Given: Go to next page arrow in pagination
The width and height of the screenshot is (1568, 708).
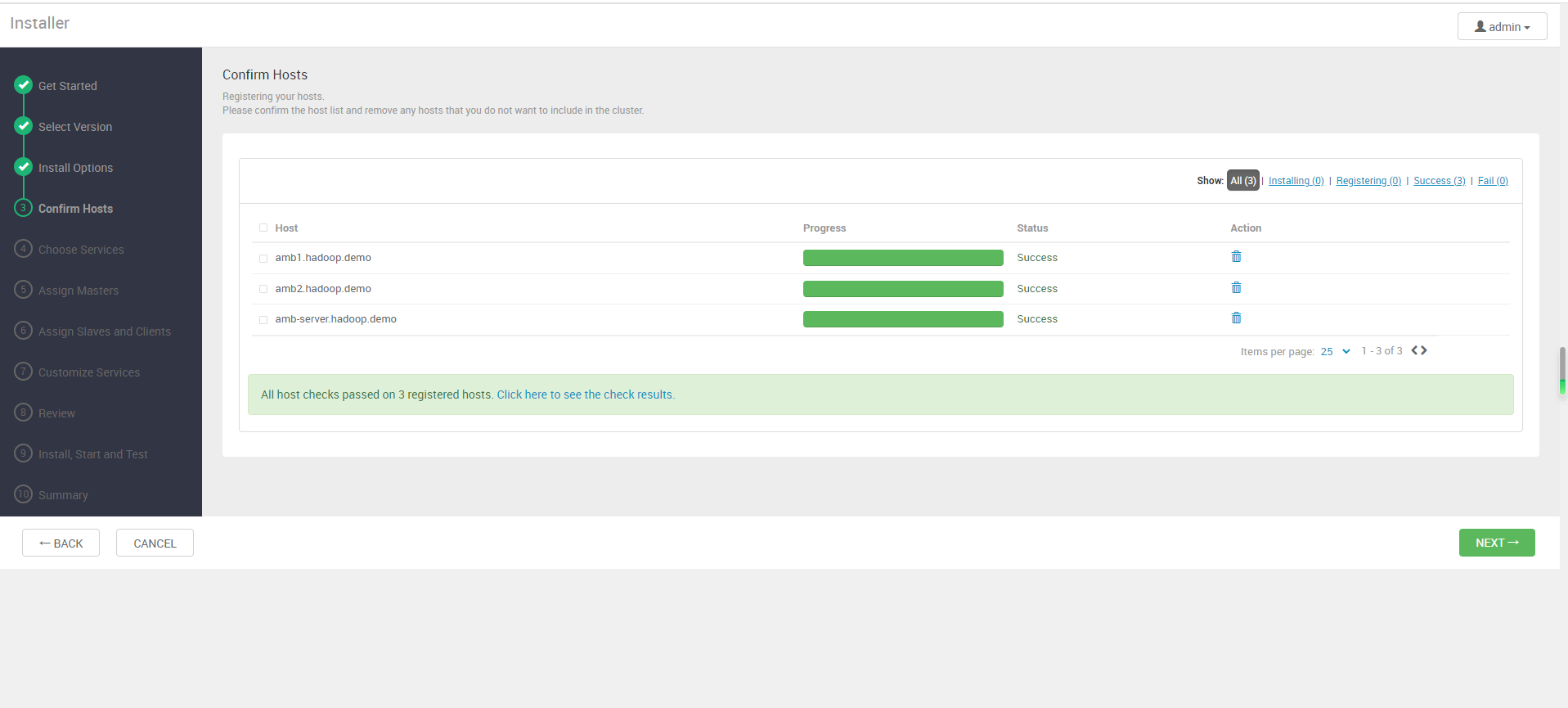Looking at the screenshot, I should 1424,350.
